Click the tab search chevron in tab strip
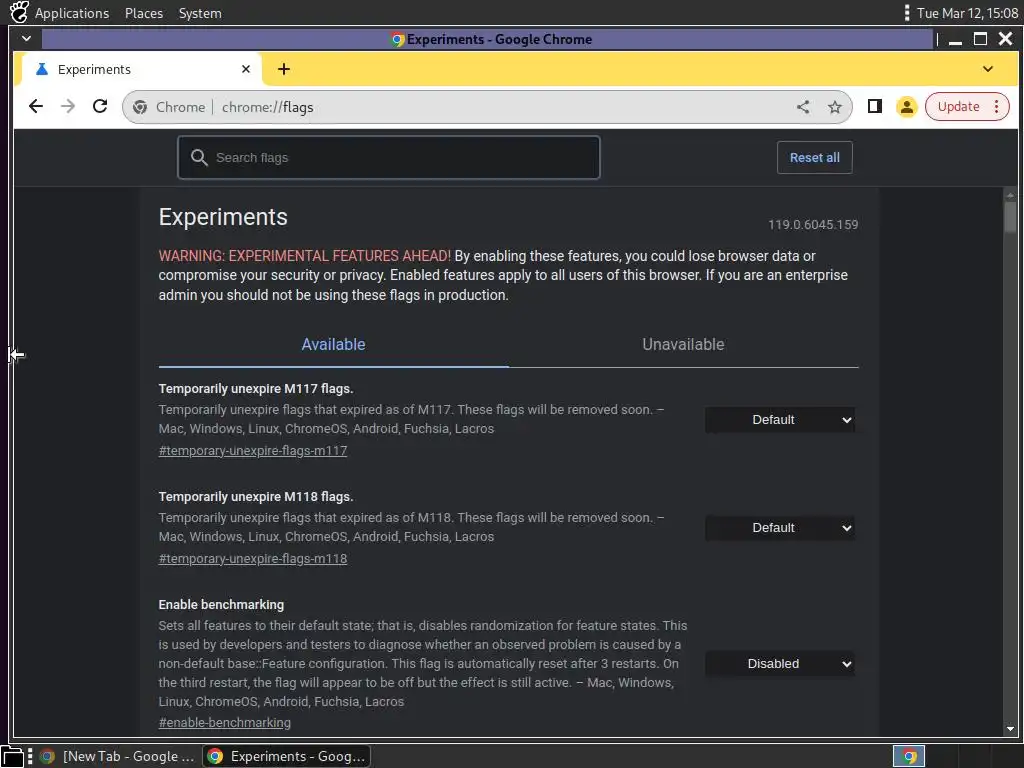Image resolution: width=1024 pixels, height=768 pixels. (987, 69)
